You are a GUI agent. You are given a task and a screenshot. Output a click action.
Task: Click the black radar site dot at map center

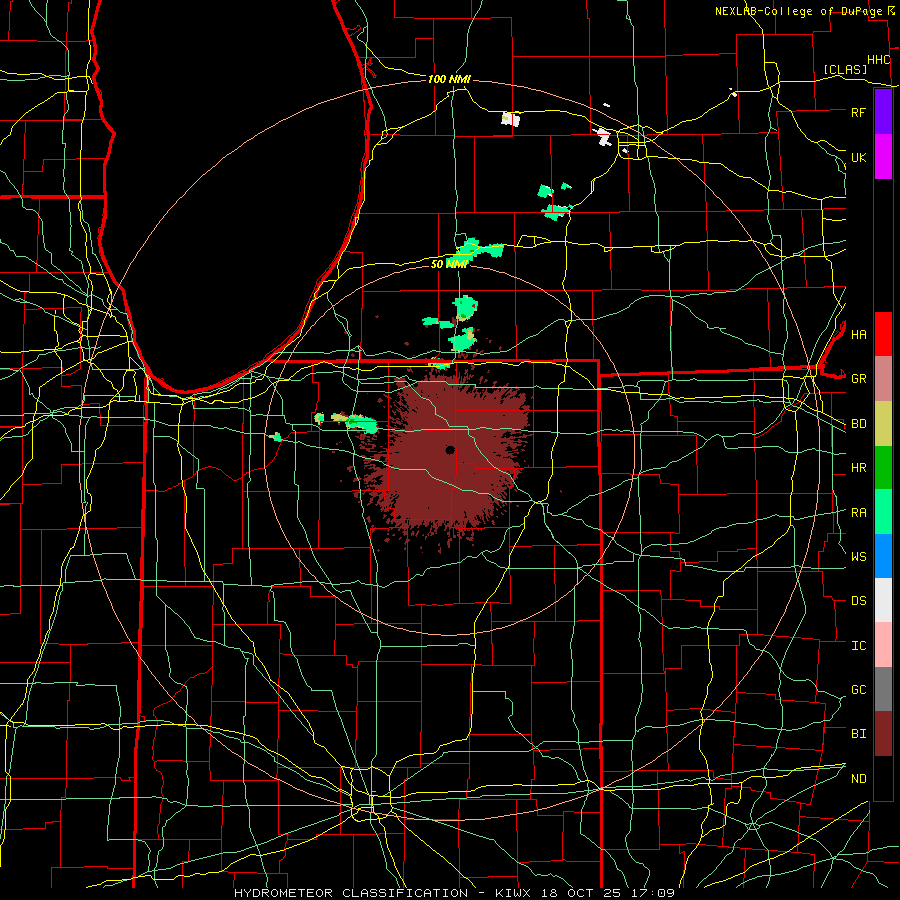click(450, 450)
